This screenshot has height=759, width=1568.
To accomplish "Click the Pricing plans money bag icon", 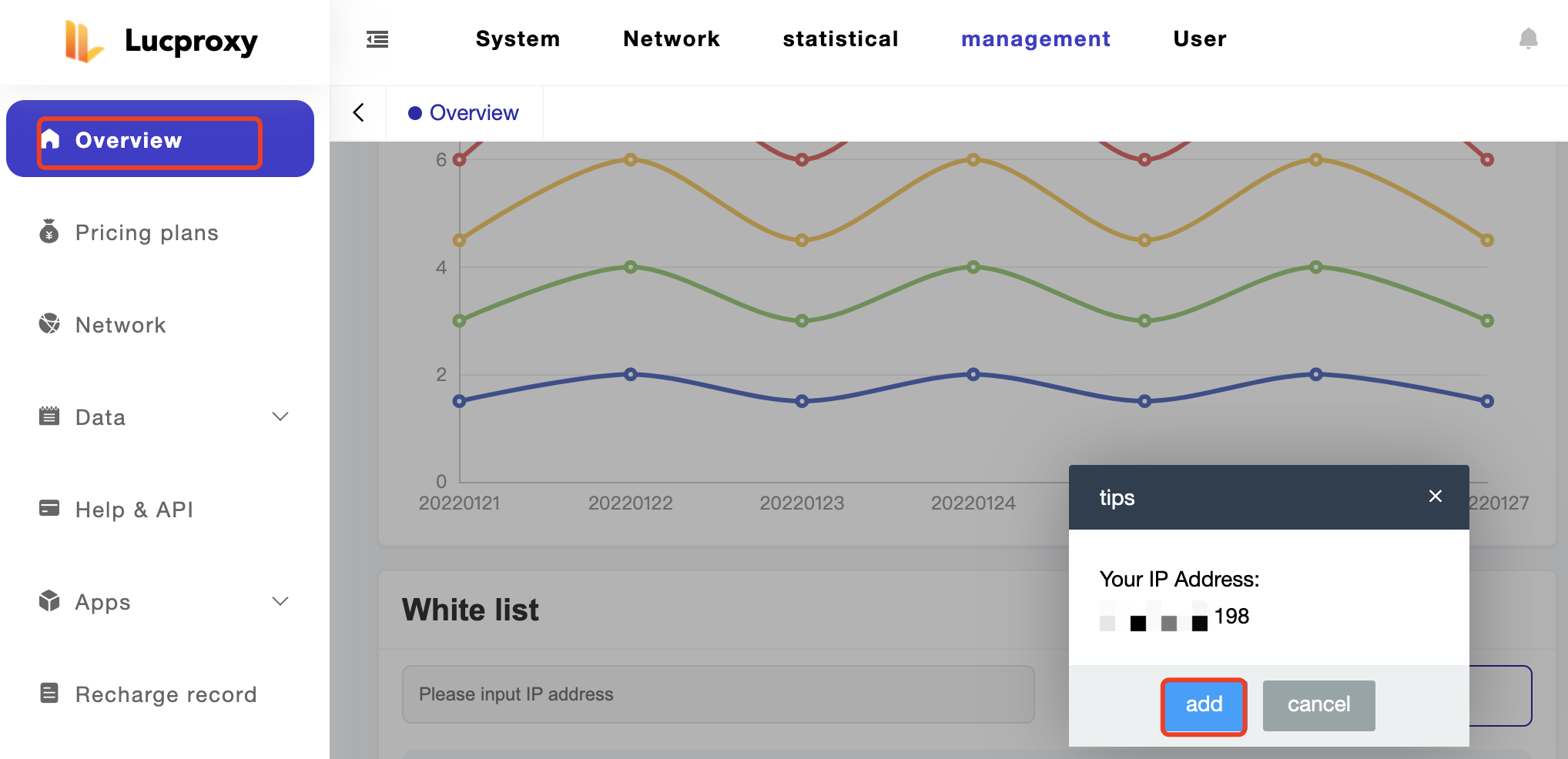I will pyautogui.click(x=49, y=231).
